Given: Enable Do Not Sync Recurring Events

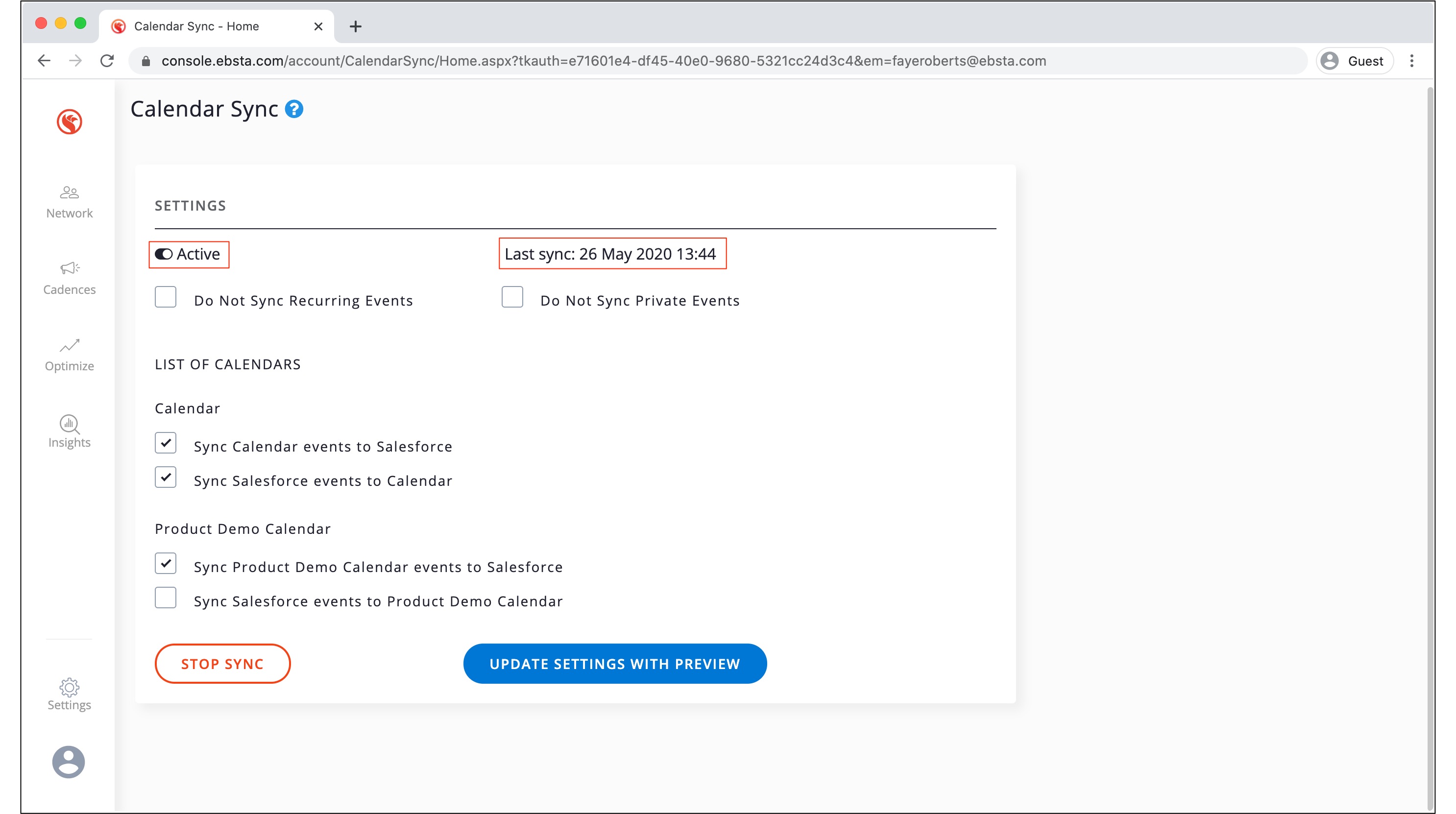Looking at the screenshot, I should (x=166, y=297).
